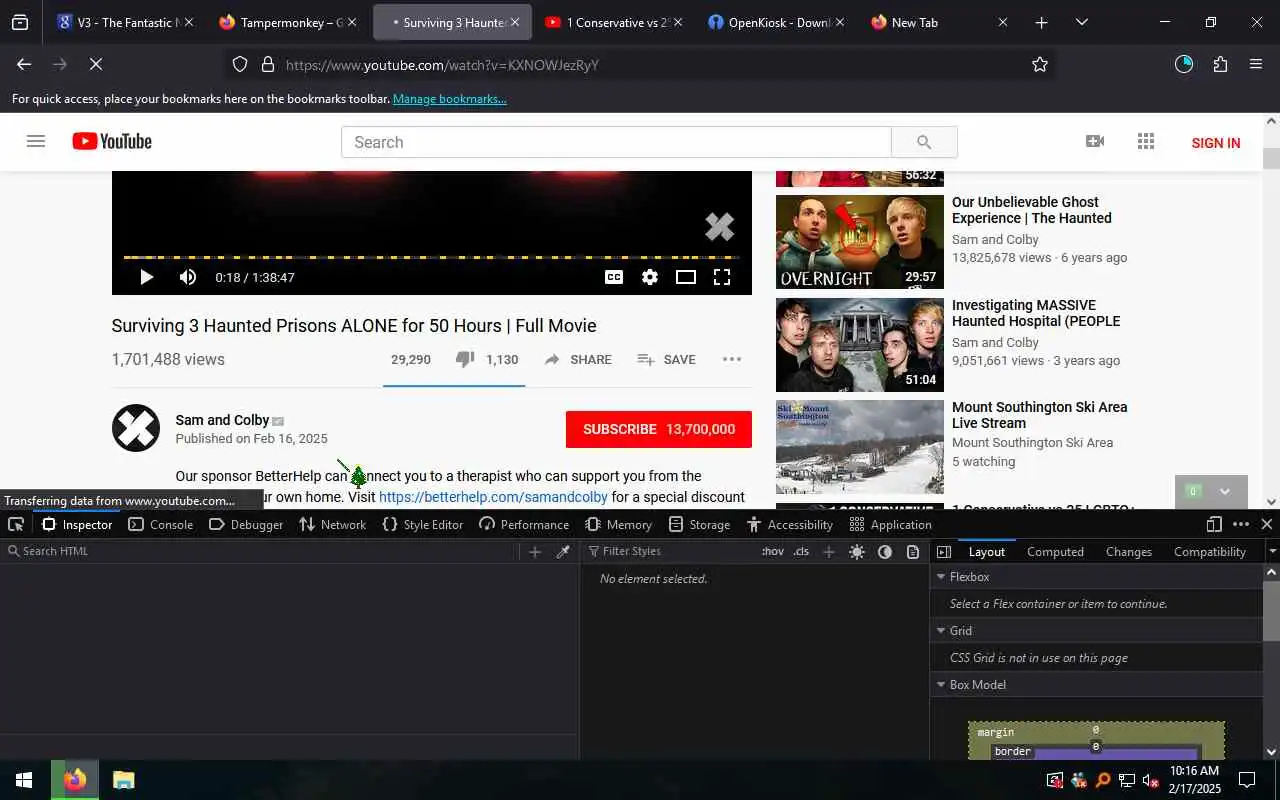Toggle responsive design mode icon
The height and width of the screenshot is (800, 1280).
pos(1214,524)
